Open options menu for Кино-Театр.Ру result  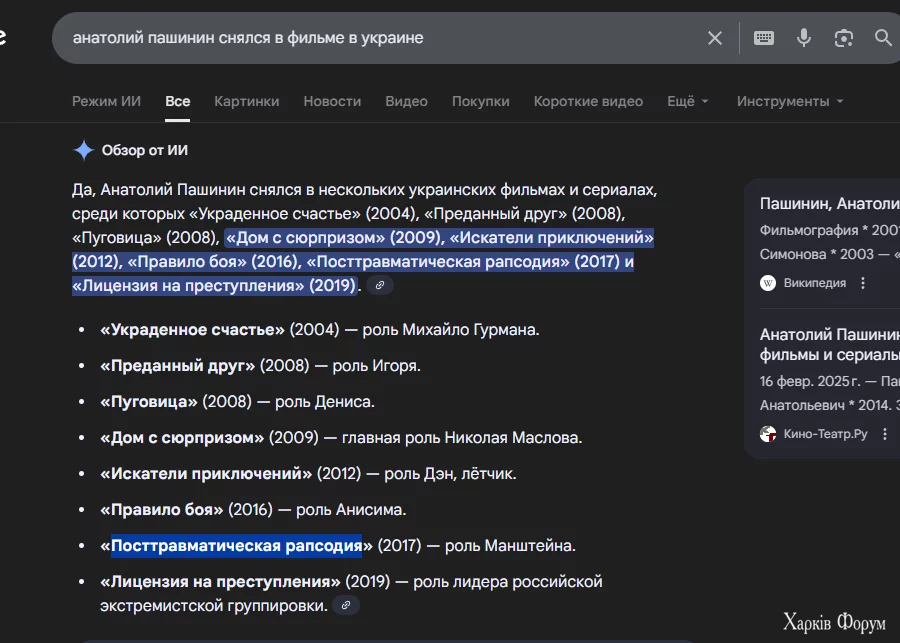pyautogui.click(x=885, y=434)
